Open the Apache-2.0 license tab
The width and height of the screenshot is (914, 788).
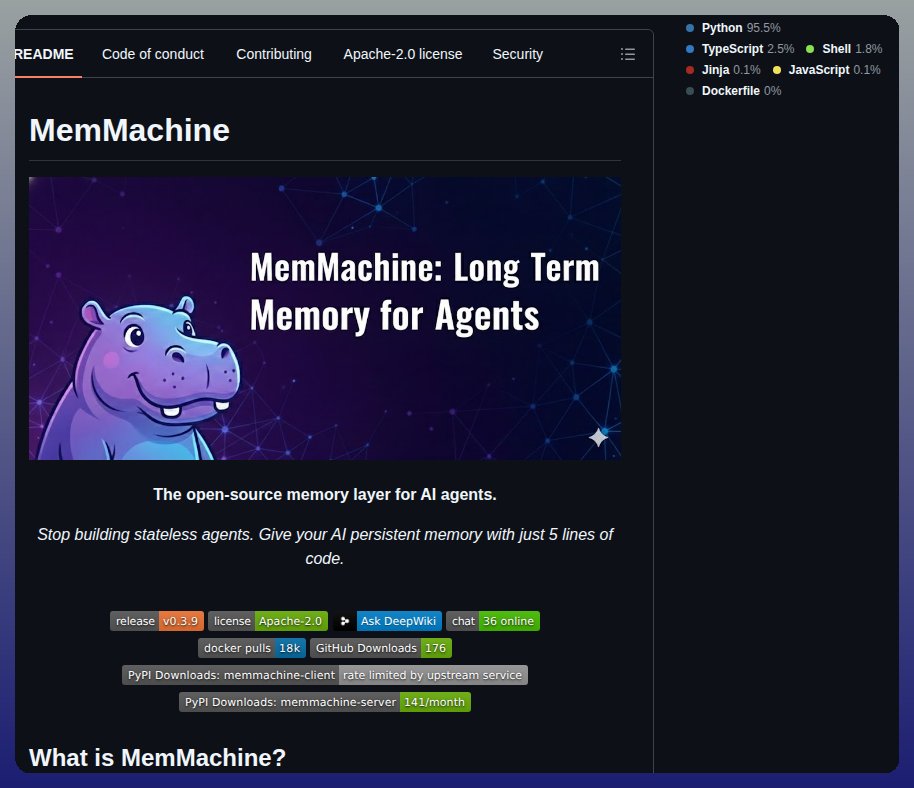tap(403, 54)
